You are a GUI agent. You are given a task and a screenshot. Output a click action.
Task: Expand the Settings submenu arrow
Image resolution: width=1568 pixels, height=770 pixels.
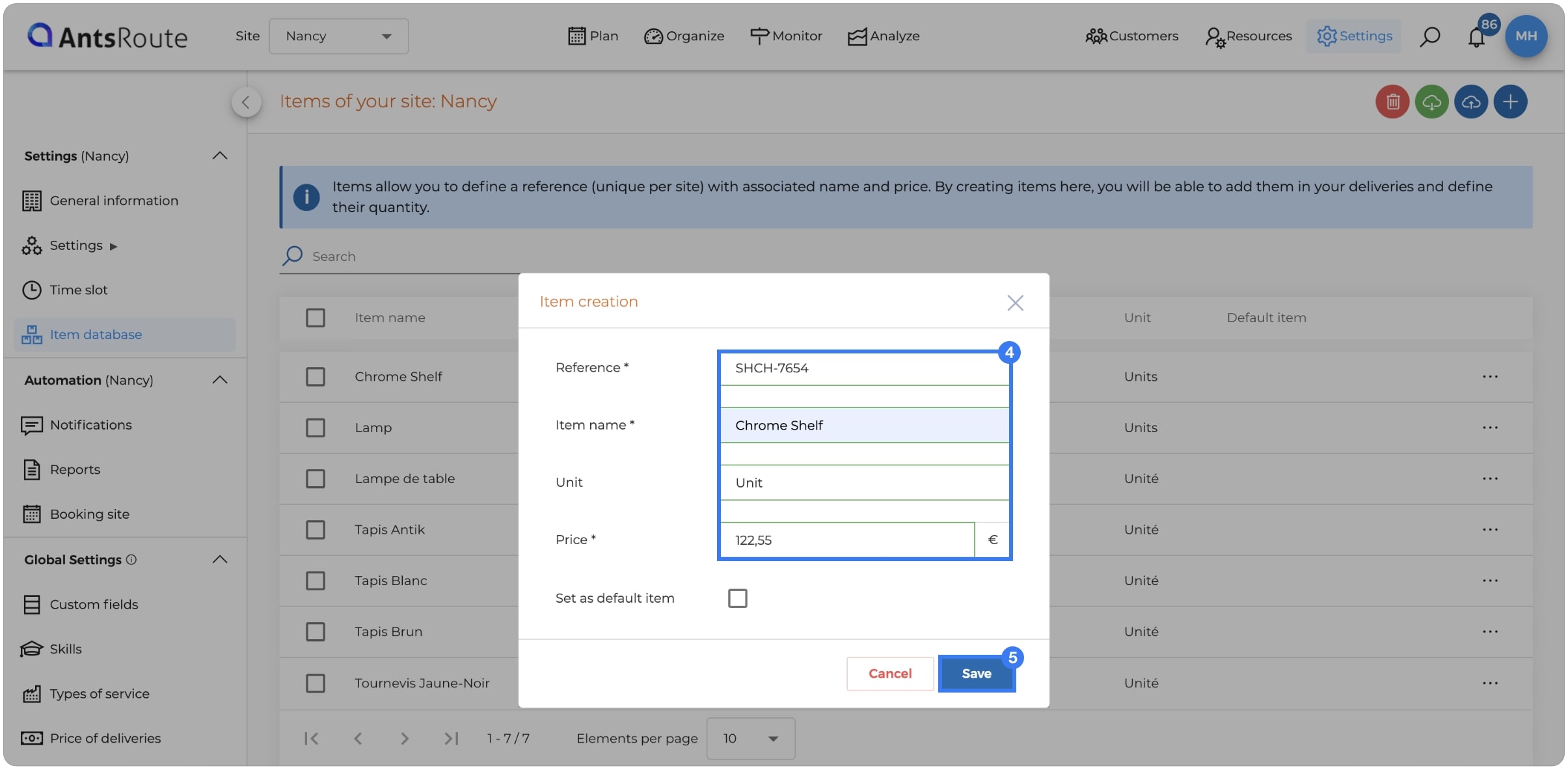click(113, 246)
